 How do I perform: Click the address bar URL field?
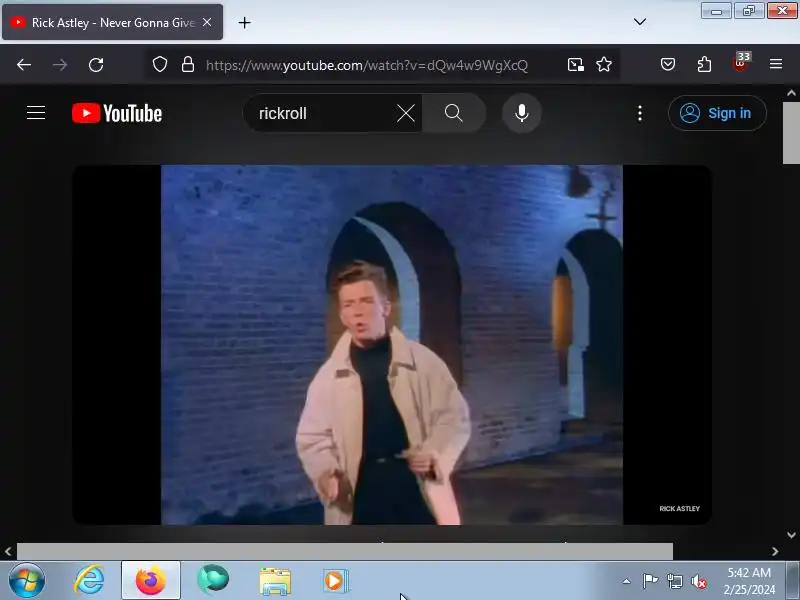pyautogui.click(x=367, y=65)
